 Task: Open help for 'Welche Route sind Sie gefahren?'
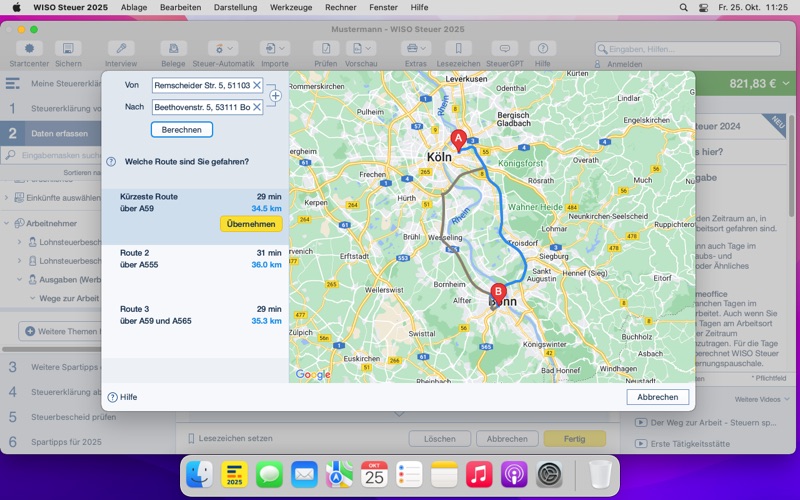111,162
